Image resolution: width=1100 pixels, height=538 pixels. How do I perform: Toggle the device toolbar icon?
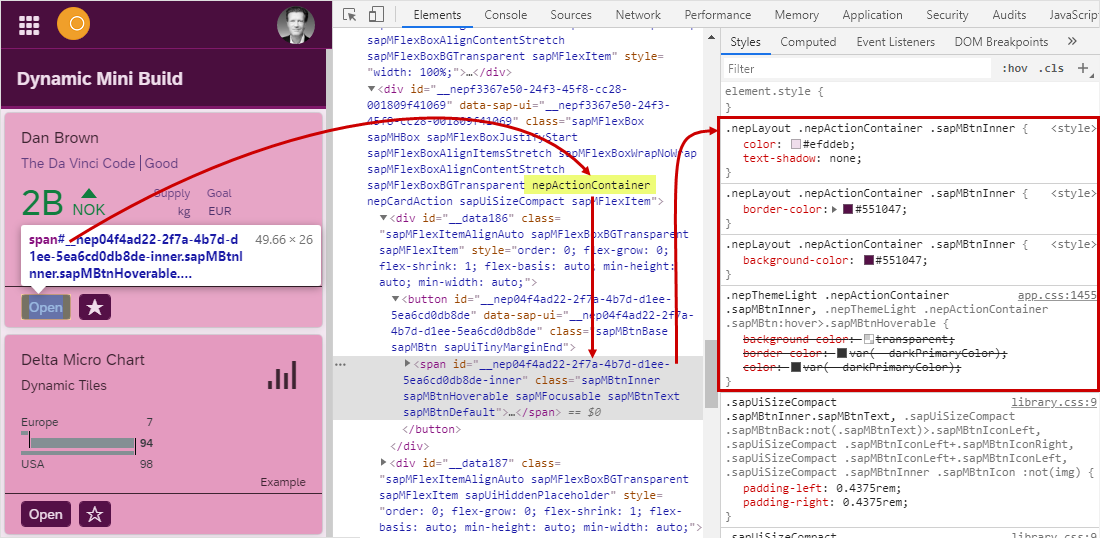pyautogui.click(x=377, y=15)
